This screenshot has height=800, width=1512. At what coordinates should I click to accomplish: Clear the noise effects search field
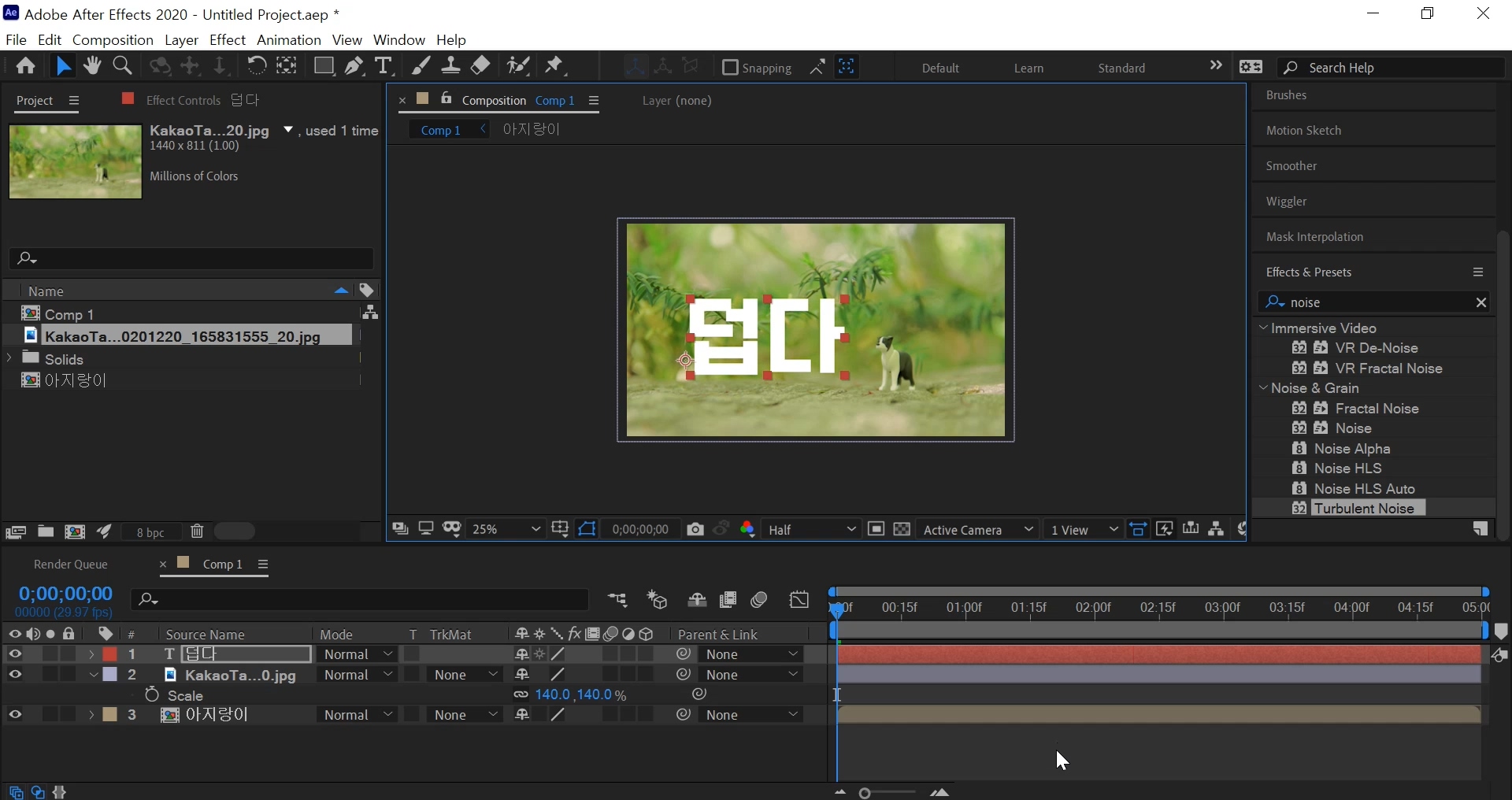coord(1480,302)
